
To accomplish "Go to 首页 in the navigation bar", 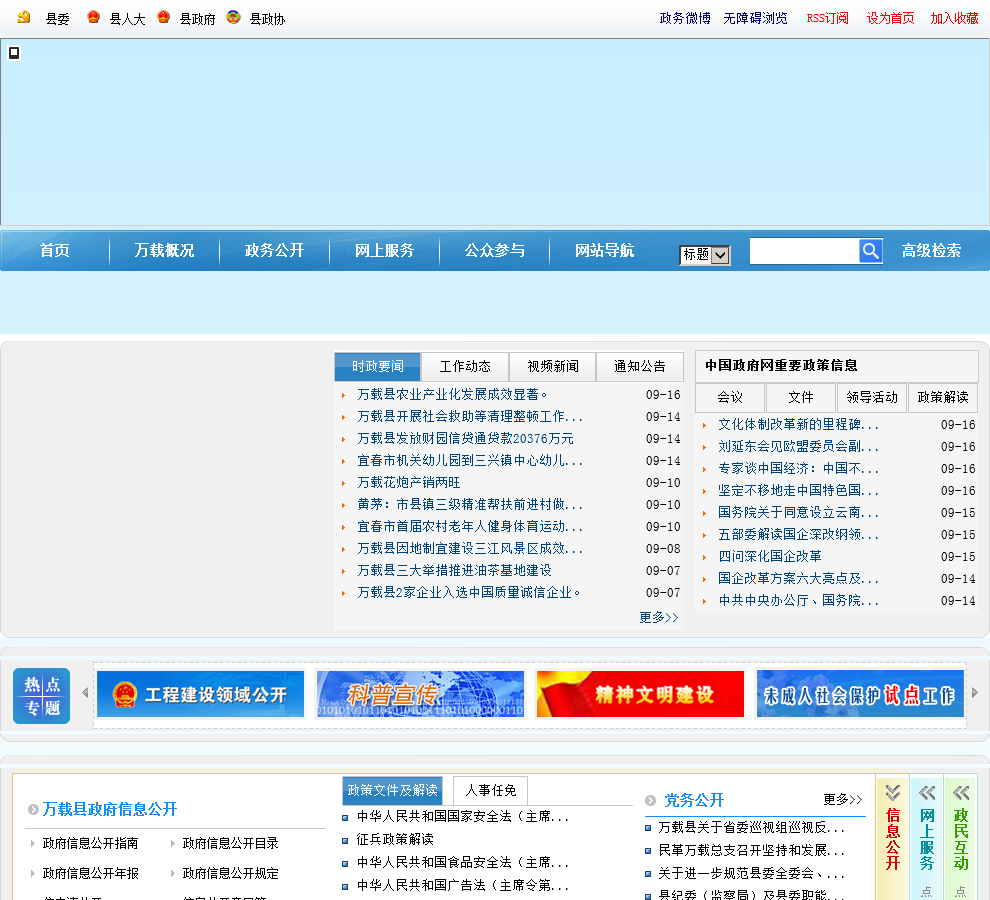I will [55, 251].
